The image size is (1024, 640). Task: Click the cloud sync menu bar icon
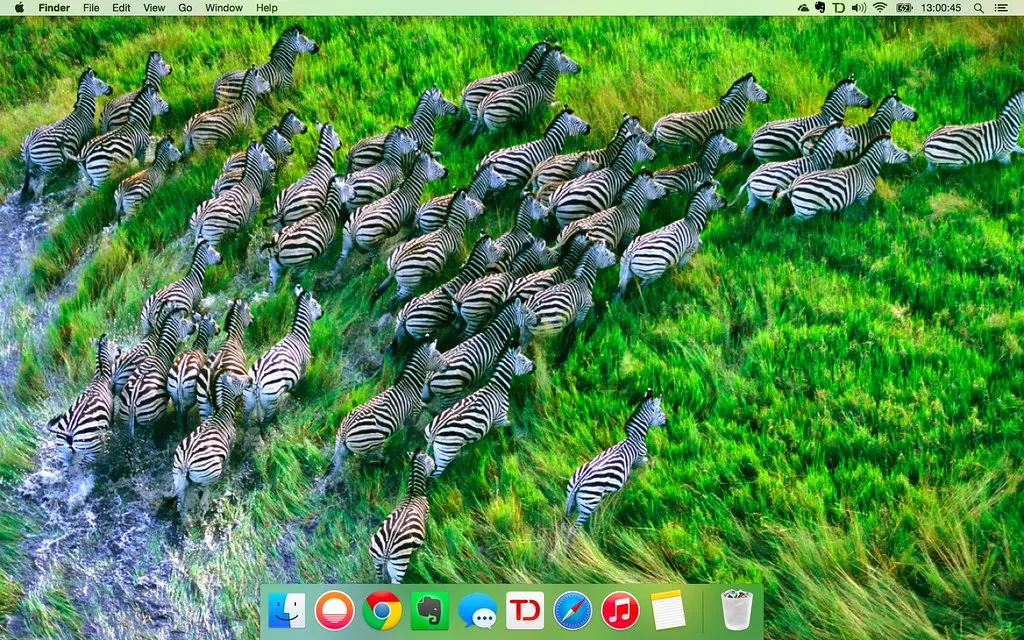pyautogui.click(x=803, y=8)
